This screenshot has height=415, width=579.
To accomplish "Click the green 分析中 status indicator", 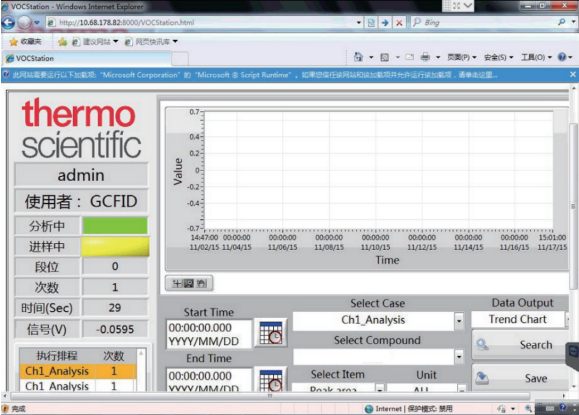I will tap(115, 226).
